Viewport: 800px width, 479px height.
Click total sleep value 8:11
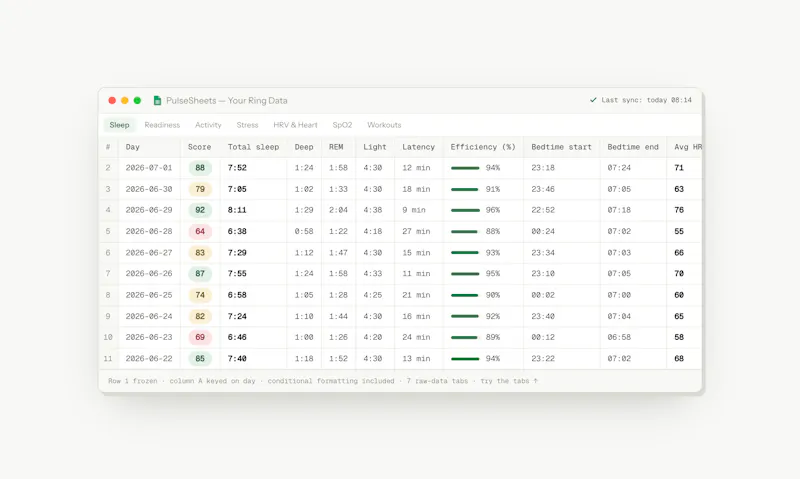[237, 210]
